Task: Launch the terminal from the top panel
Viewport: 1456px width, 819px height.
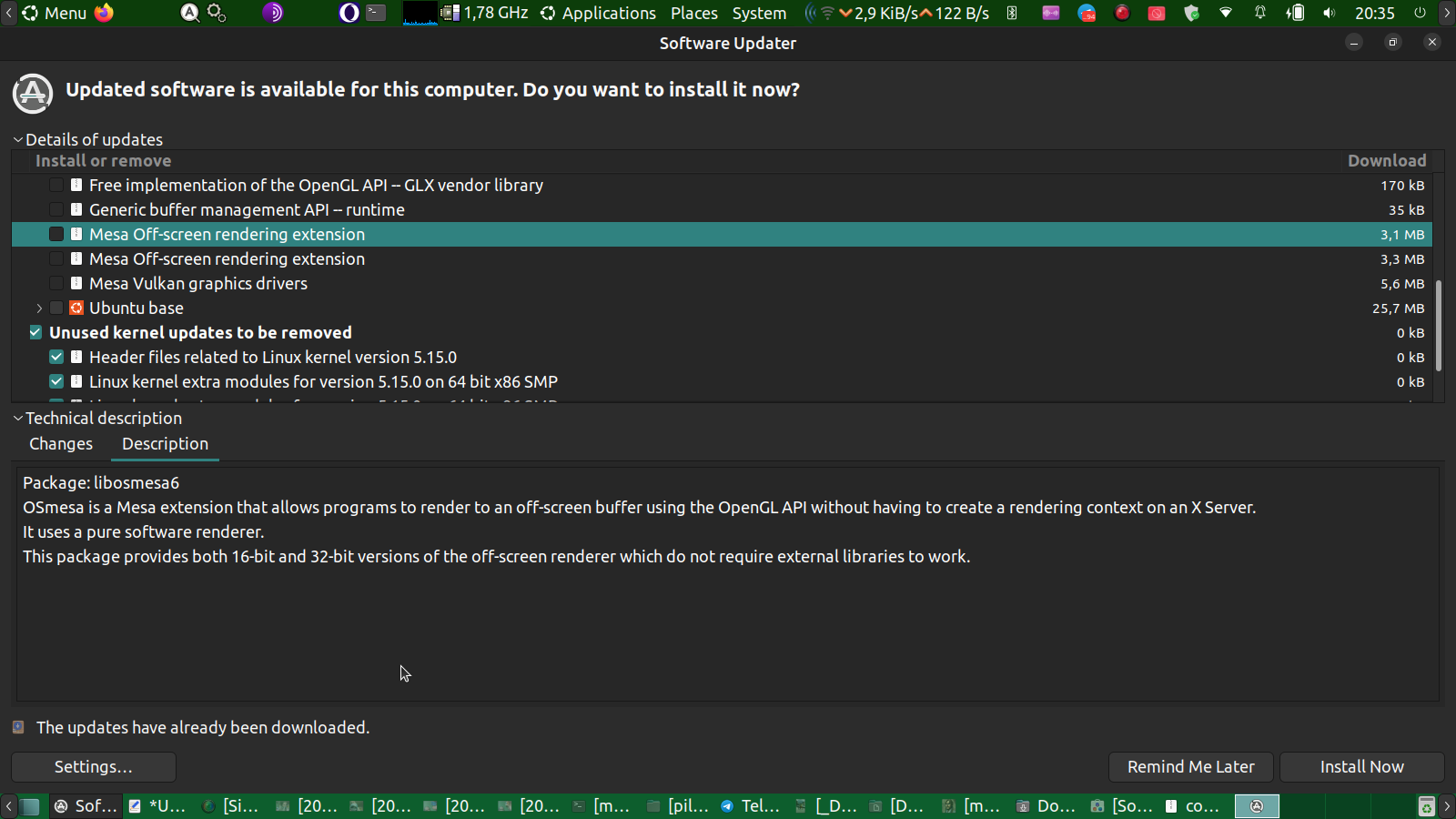Action: click(376, 13)
